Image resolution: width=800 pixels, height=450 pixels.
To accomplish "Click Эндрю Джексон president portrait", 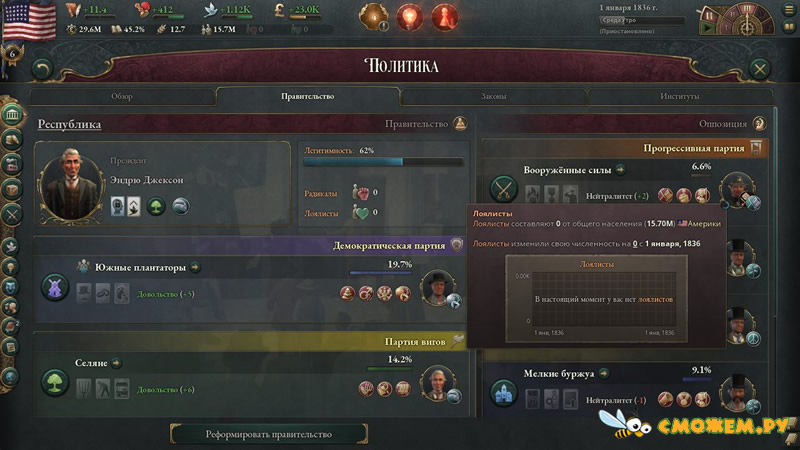I will 71,185.
